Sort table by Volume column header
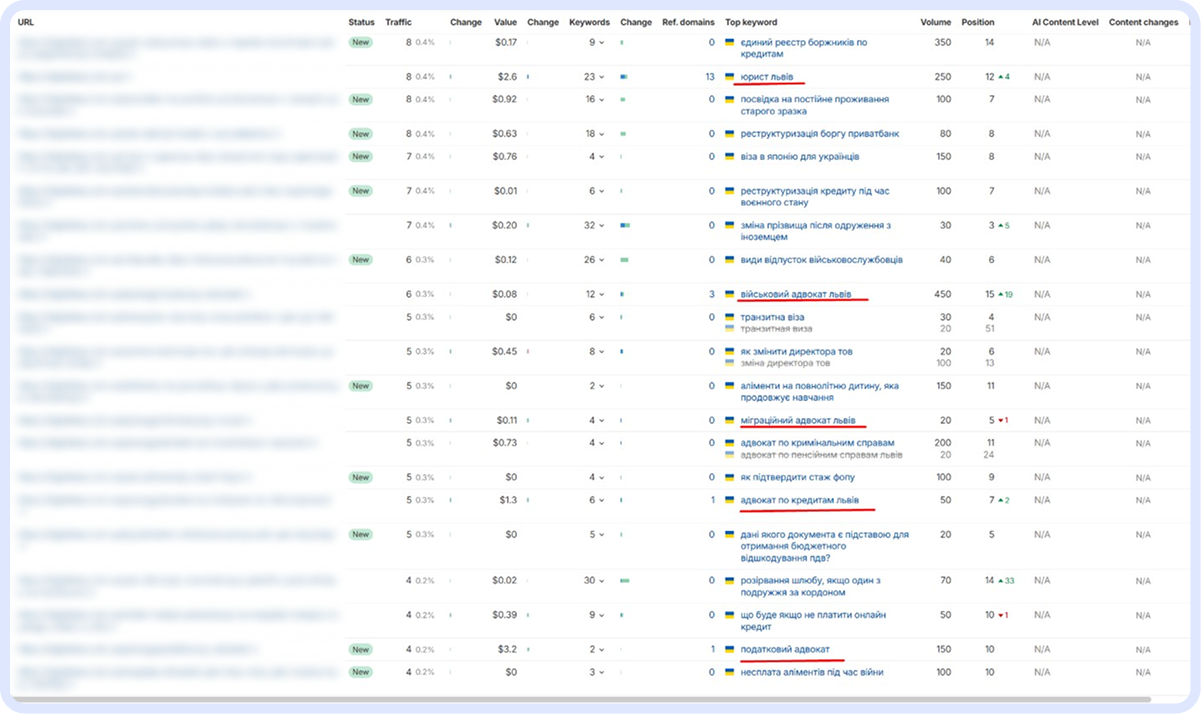 point(936,22)
